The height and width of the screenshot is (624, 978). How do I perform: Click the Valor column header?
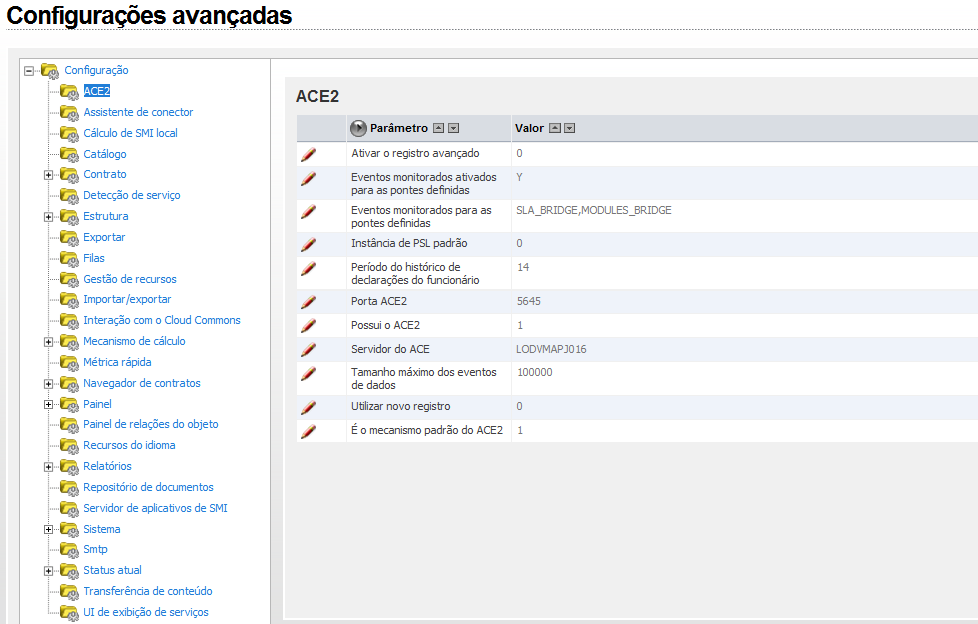pos(530,128)
